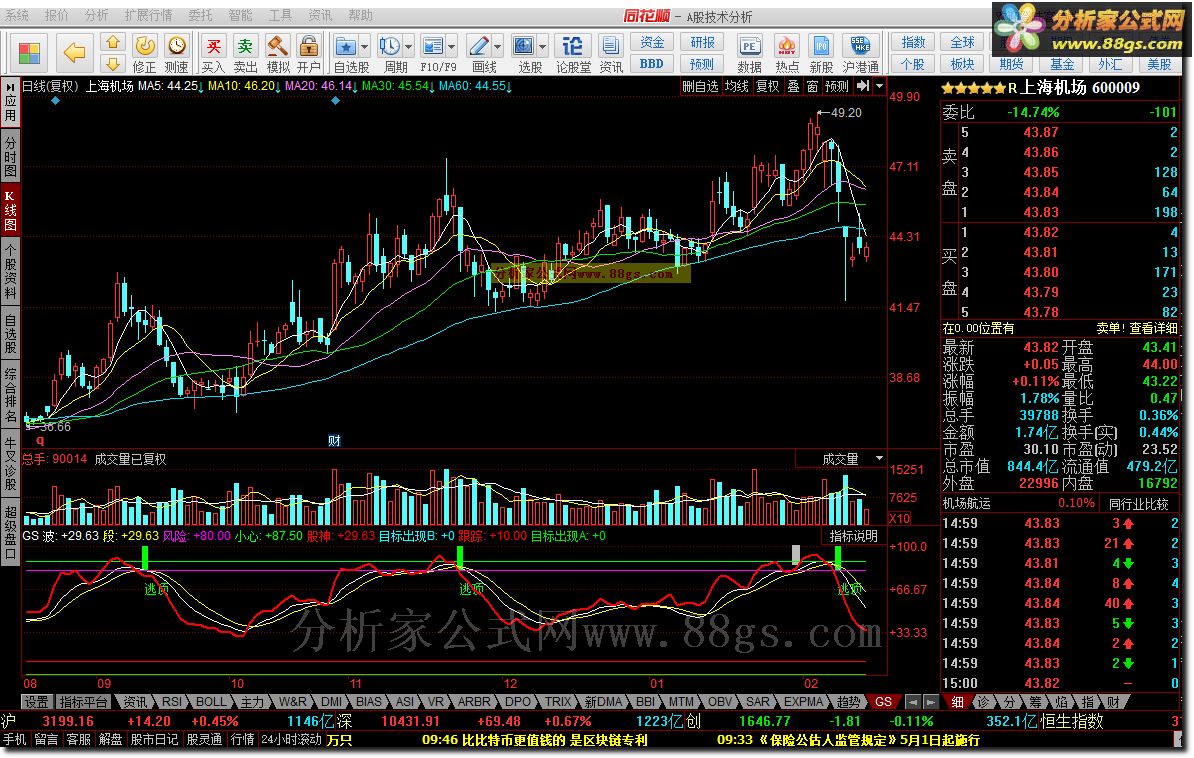Switch to the 分时图 sidebar tab
The image size is (1194, 758).
pyautogui.click(x=11, y=155)
